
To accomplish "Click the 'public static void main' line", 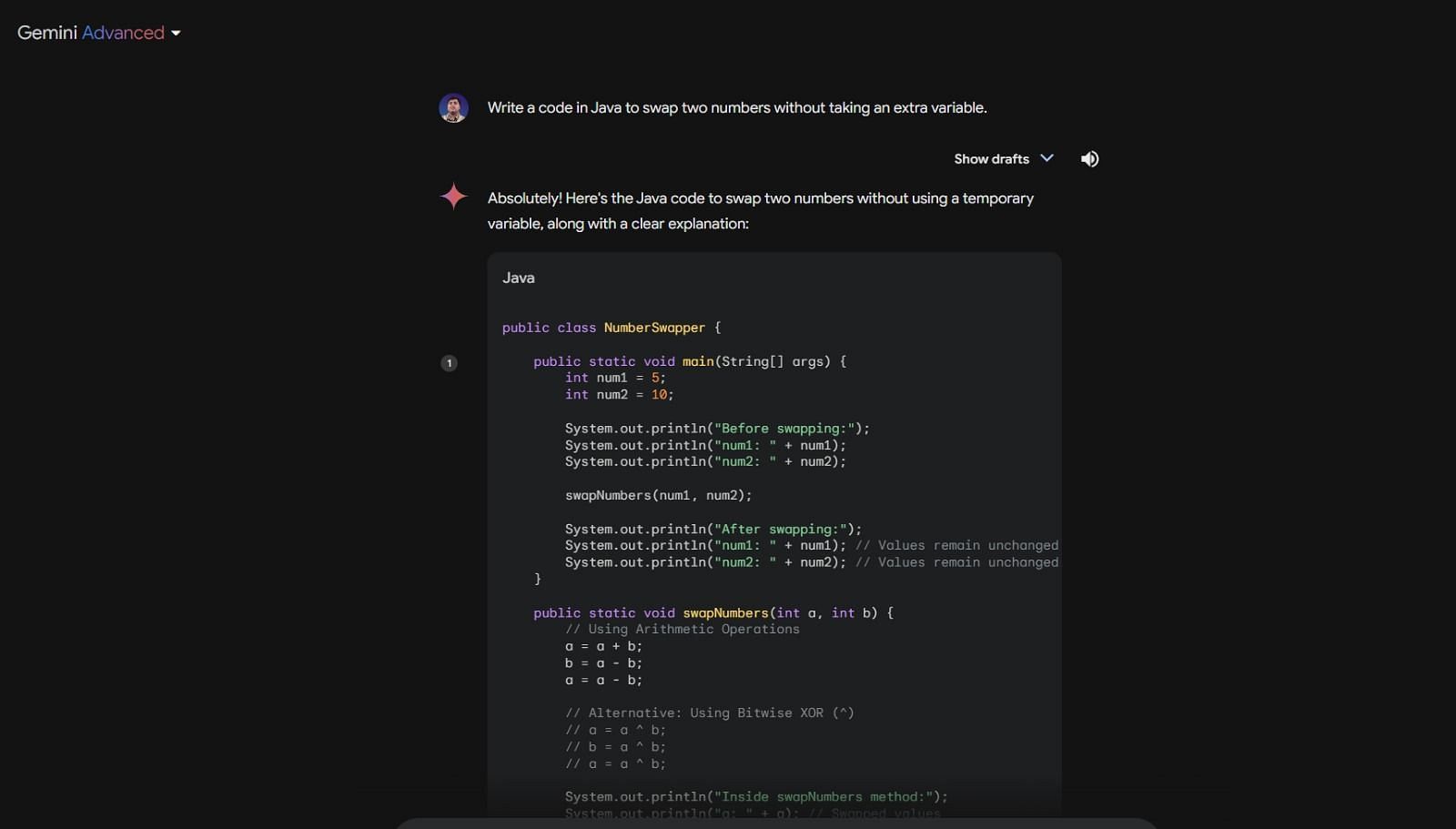I will [x=690, y=361].
